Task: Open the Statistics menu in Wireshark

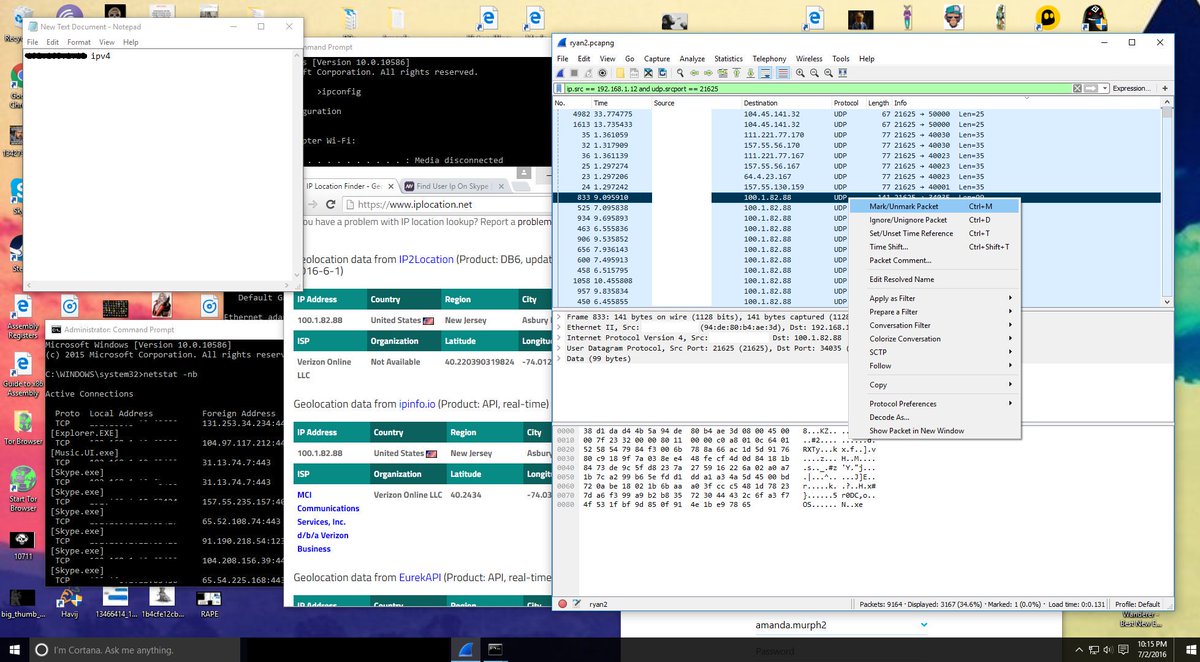Action: tap(728, 59)
